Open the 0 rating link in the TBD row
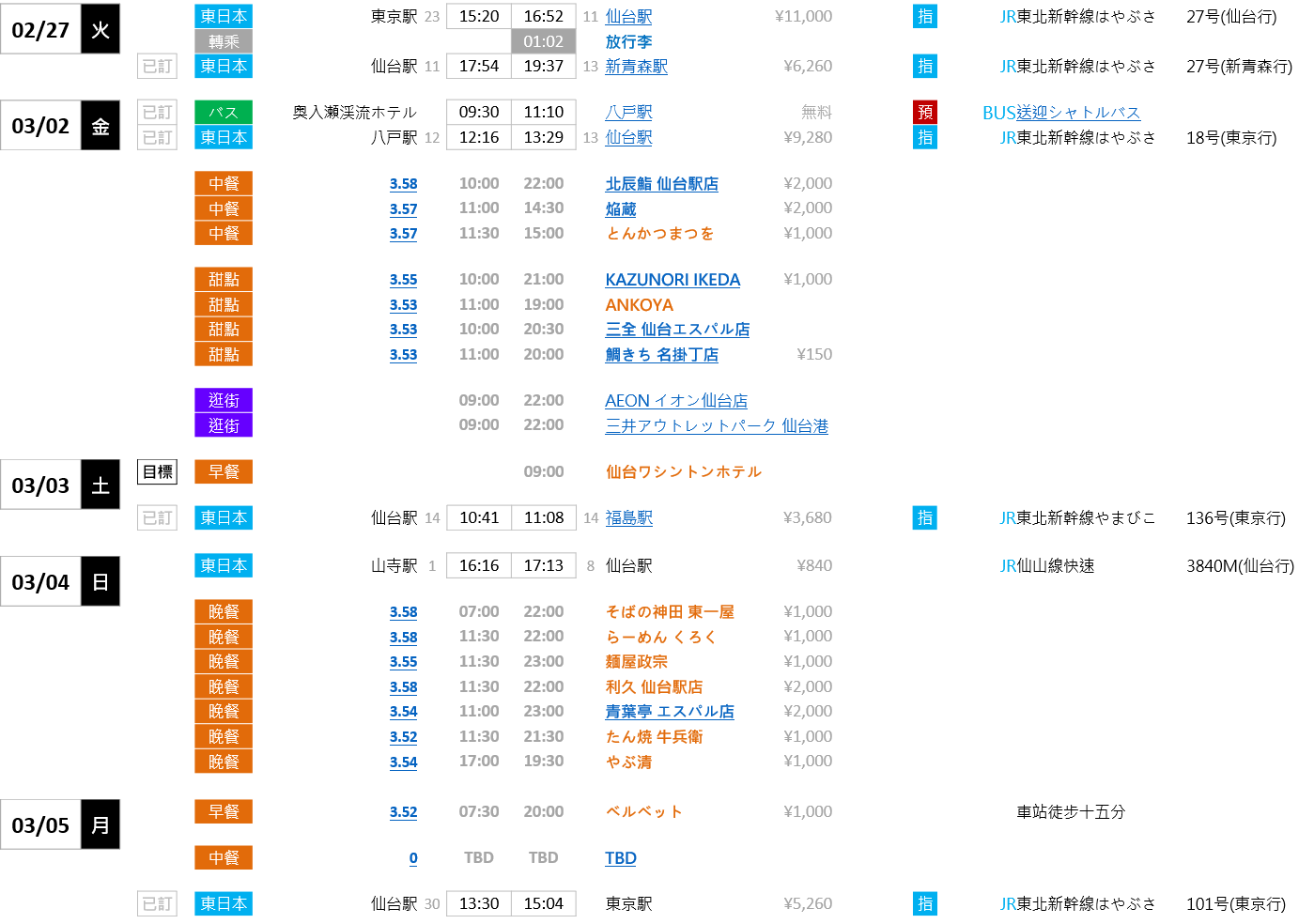The image size is (1314, 924). [x=413, y=858]
